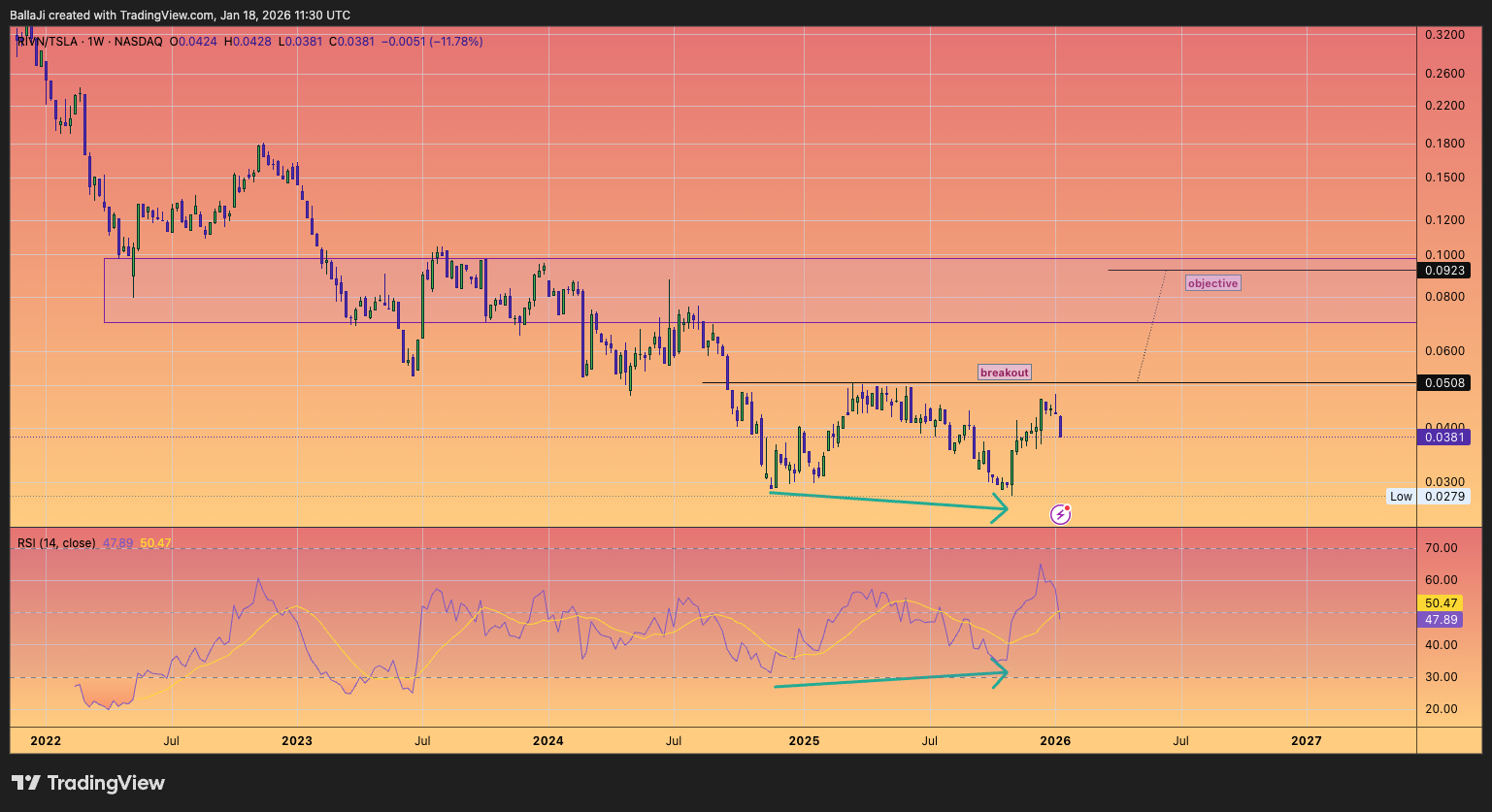Click the 2025 time axis label
This screenshot has height=812, width=1492.
click(804, 741)
